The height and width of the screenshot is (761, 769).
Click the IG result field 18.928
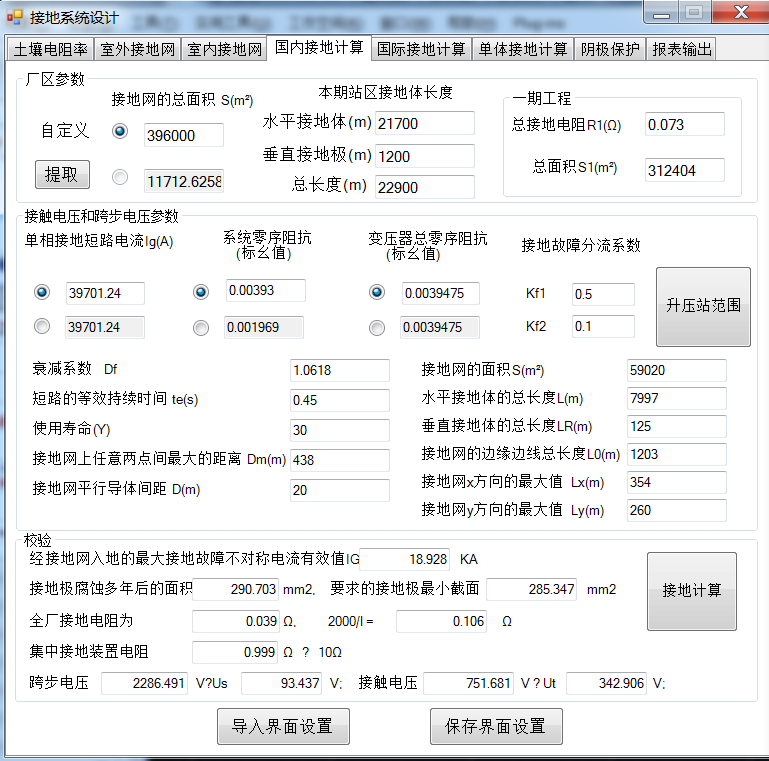tap(405, 559)
